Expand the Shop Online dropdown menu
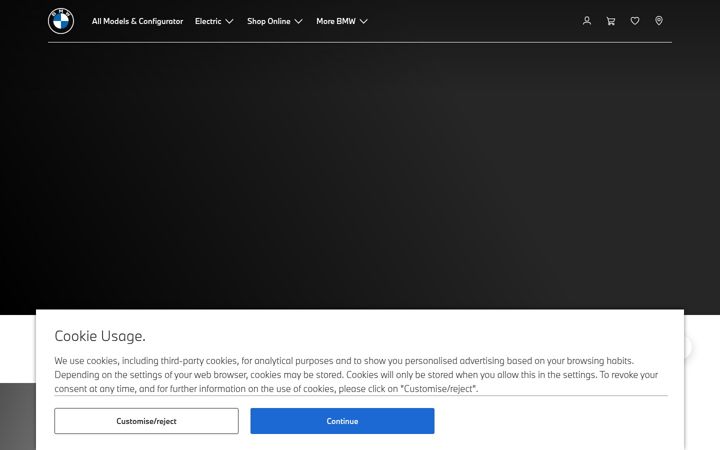The image size is (720, 450). 275,21
